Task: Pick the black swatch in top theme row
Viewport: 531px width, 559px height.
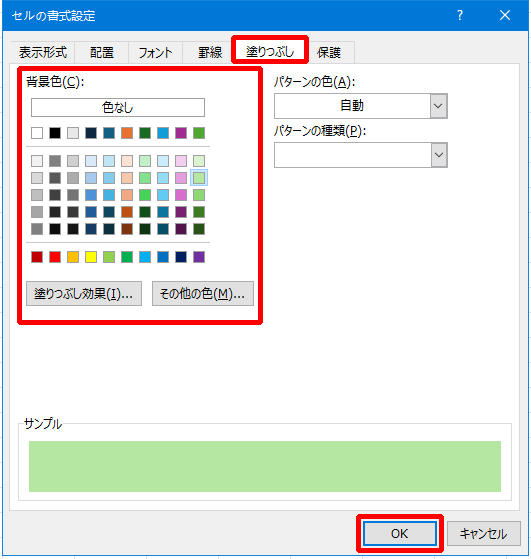Action: click(55, 133)
